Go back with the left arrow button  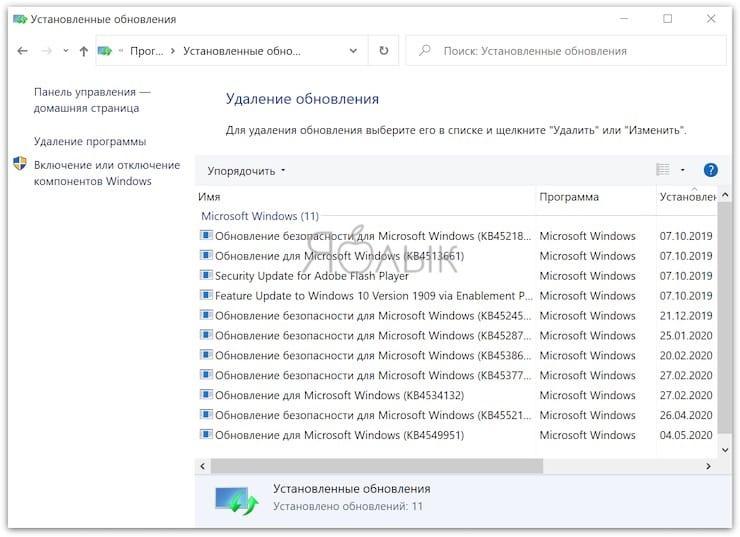point(22,51)
